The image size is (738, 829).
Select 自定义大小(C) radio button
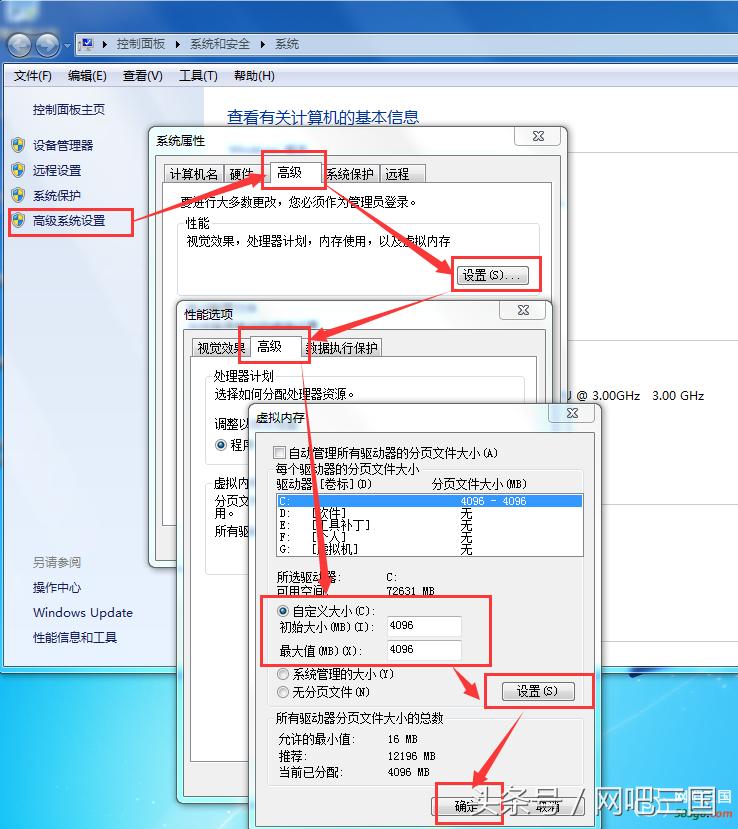tap(283, 611)
